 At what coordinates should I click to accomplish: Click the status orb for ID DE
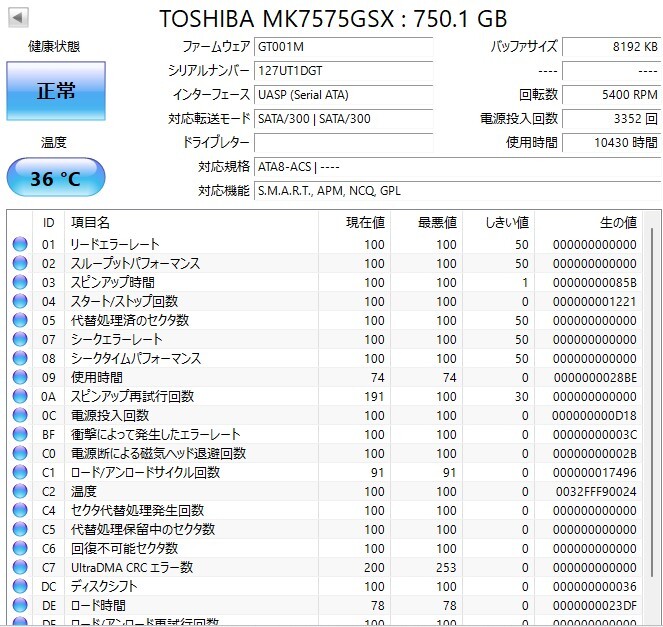click(20, 605)
